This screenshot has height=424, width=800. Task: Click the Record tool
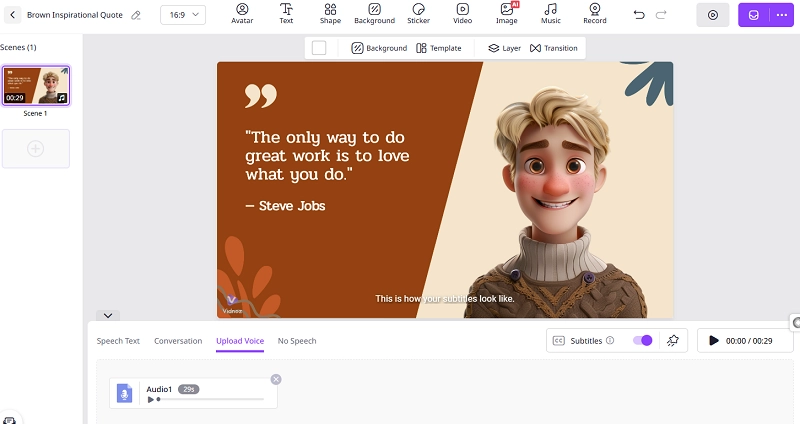point(595,13)
